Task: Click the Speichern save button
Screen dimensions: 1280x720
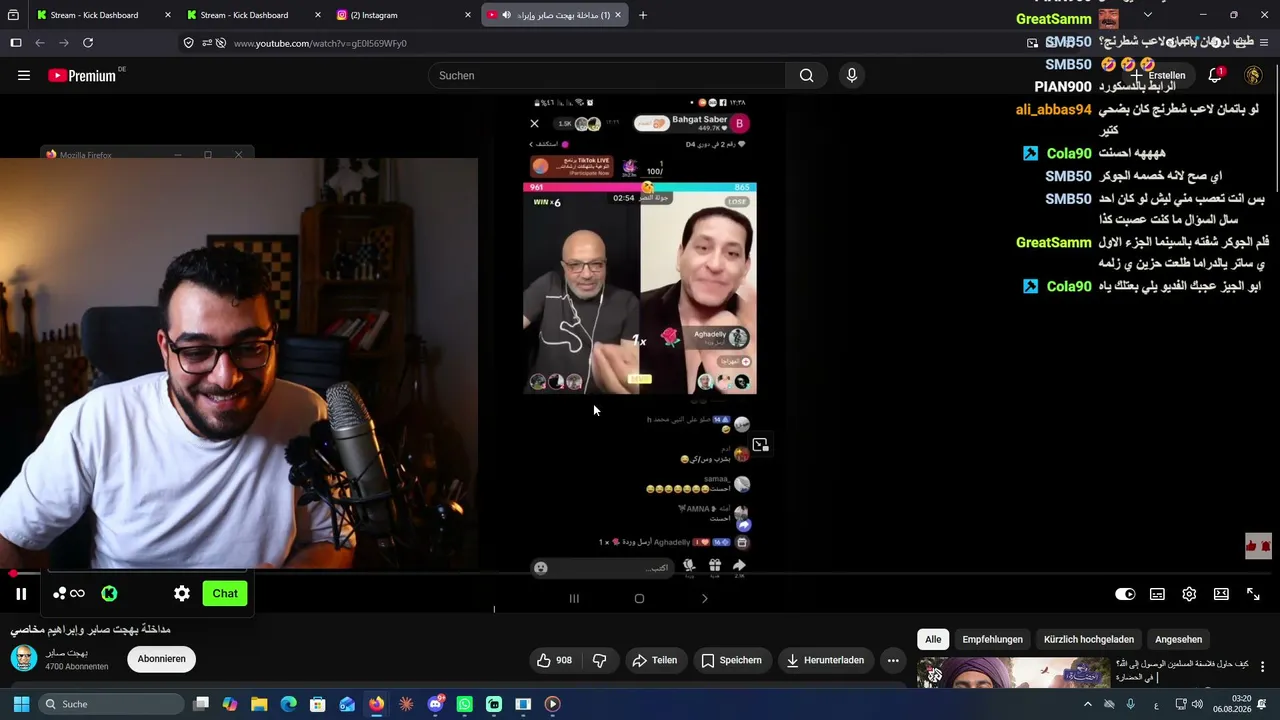Action: 732,660
